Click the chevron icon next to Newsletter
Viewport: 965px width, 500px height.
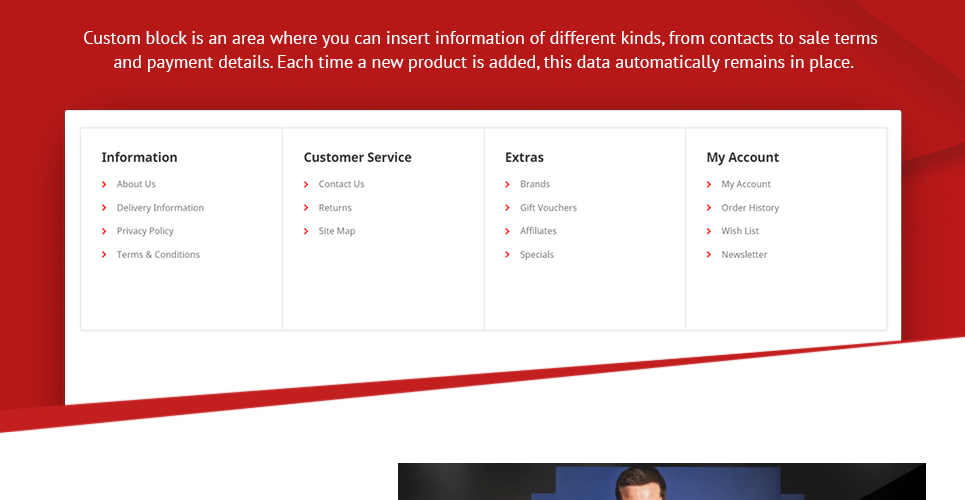709,254
